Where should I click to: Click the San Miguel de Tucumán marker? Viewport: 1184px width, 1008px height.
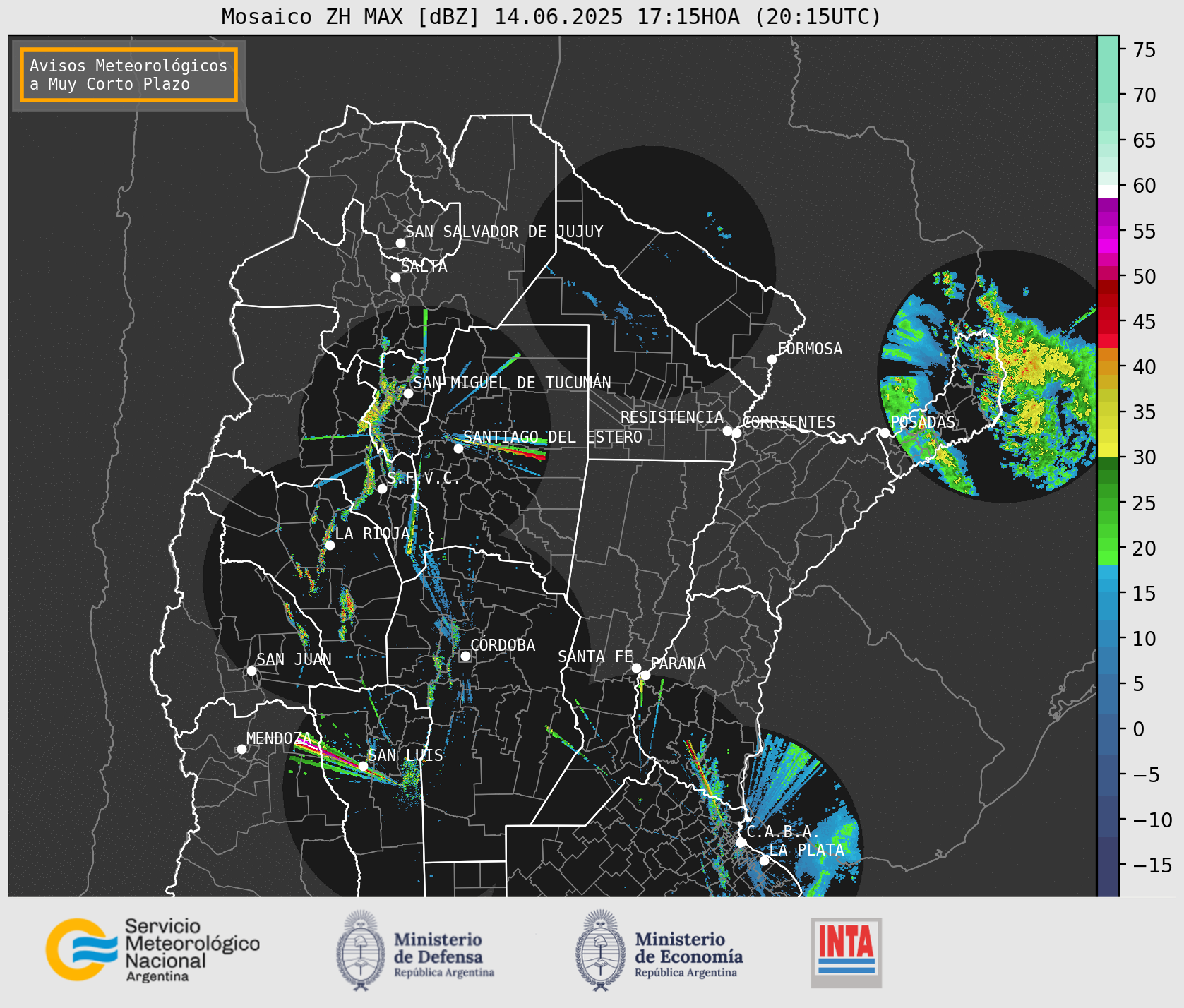click(408, 393)
